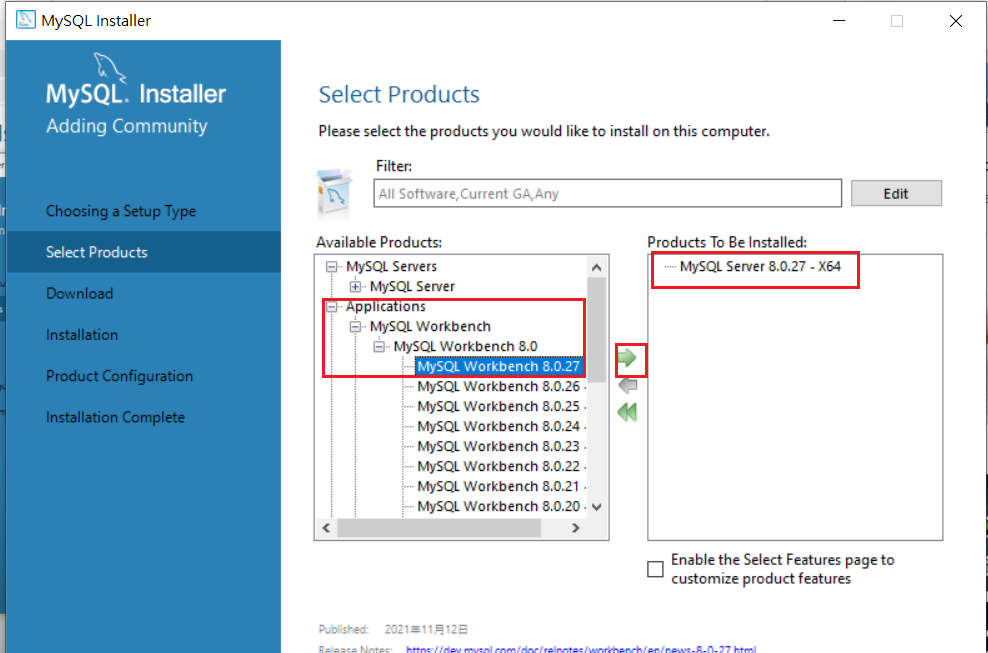Image resolution: width=988 pixels, height=653 pixels.
Task: Select MySQL Workbench 8.0.23 in tree
Action: pyautogui.click(x=498, y=447)
